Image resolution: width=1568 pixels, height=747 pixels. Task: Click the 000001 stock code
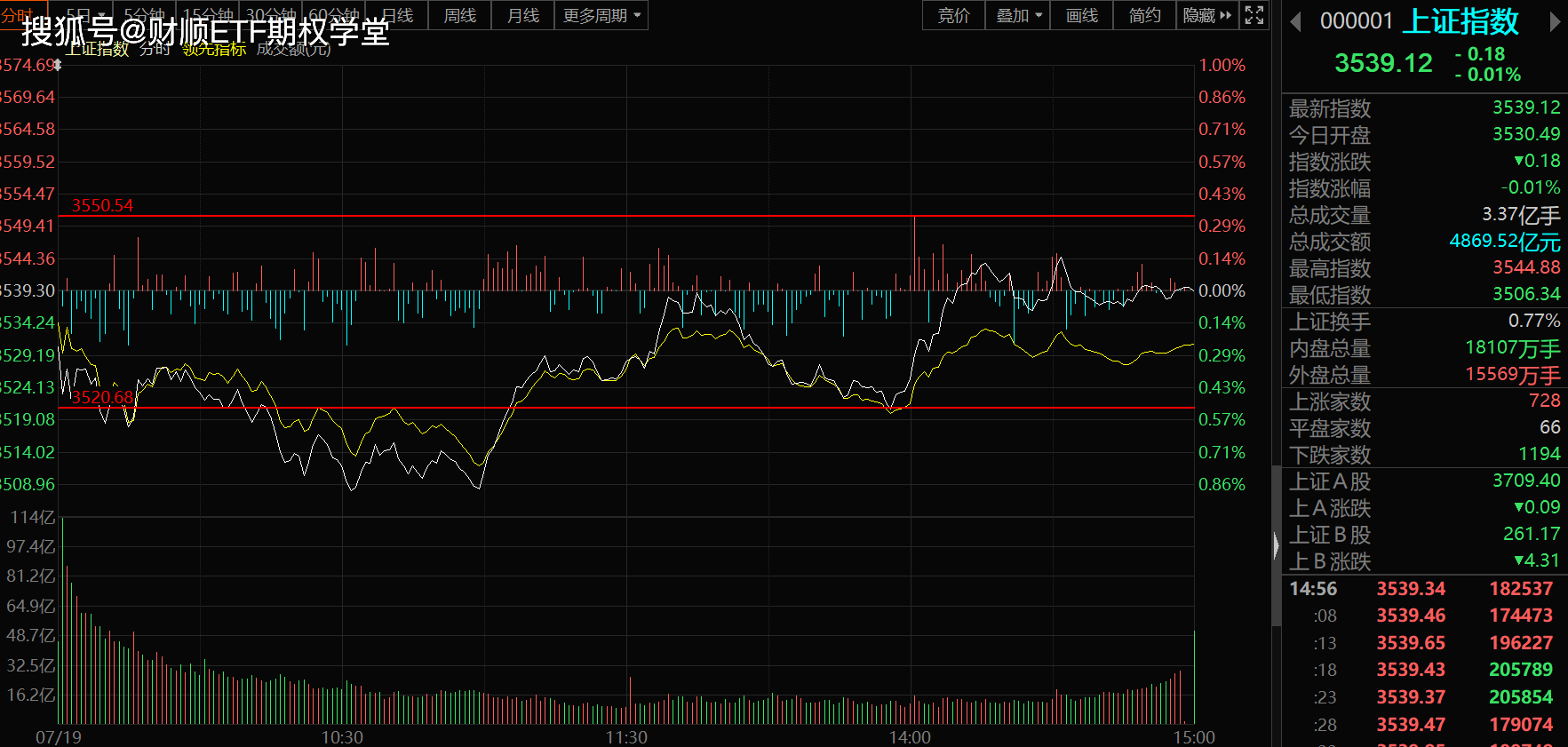coord(1357,21)
